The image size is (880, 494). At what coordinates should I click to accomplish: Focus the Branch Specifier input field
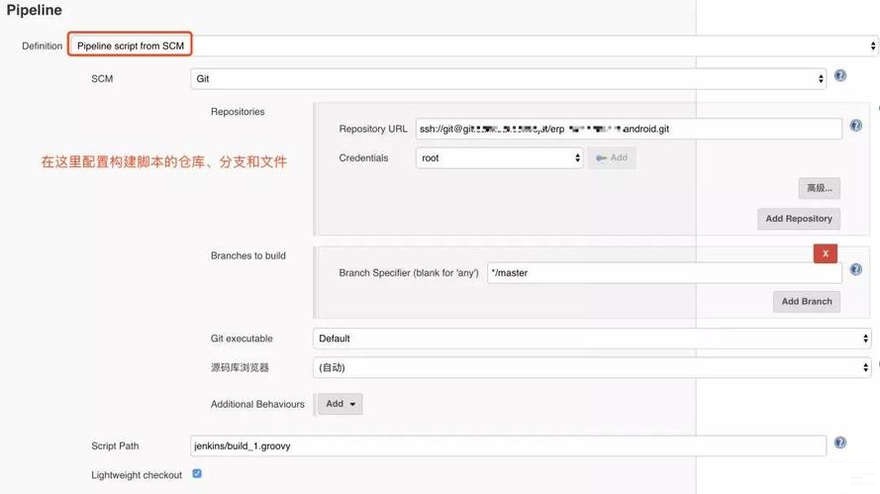pos(664,273)
